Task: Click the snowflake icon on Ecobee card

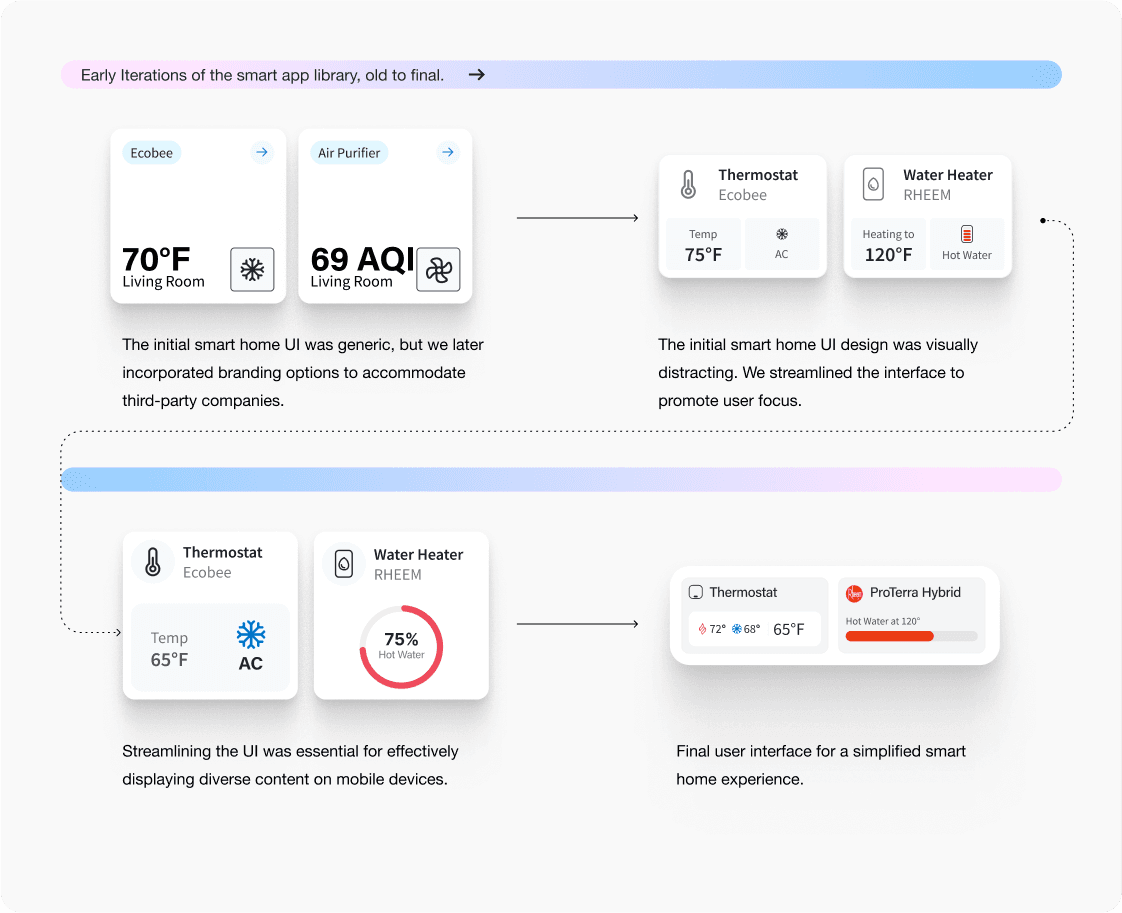Action: tap(252, 269)
